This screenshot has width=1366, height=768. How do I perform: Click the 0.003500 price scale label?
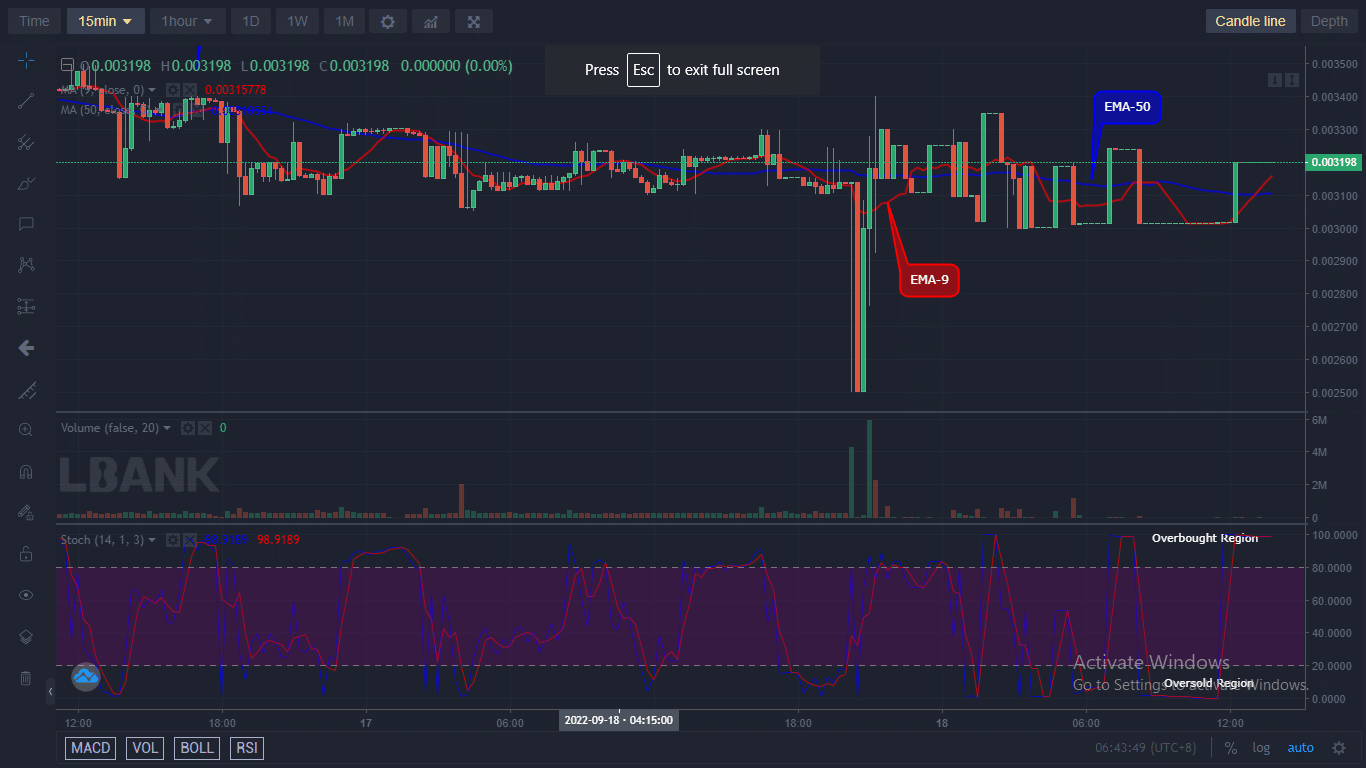(1333, 64)
